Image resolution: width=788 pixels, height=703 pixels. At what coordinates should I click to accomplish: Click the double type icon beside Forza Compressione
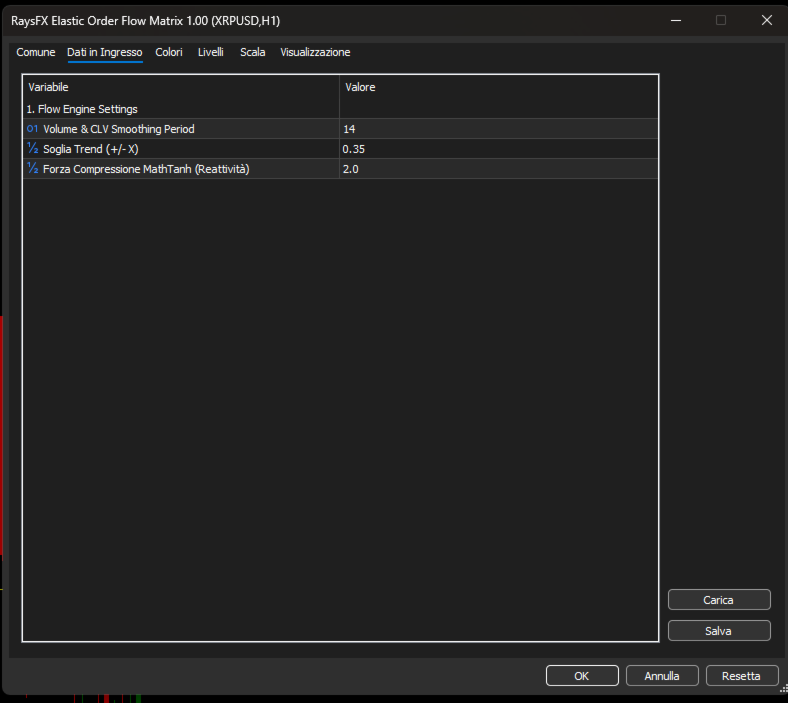[x=32, y=168]
